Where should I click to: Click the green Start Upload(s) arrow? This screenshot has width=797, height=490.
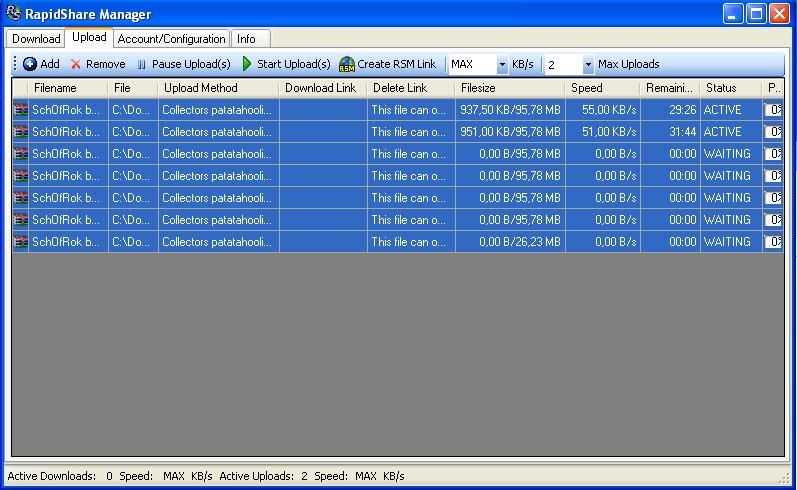(247, 64)
